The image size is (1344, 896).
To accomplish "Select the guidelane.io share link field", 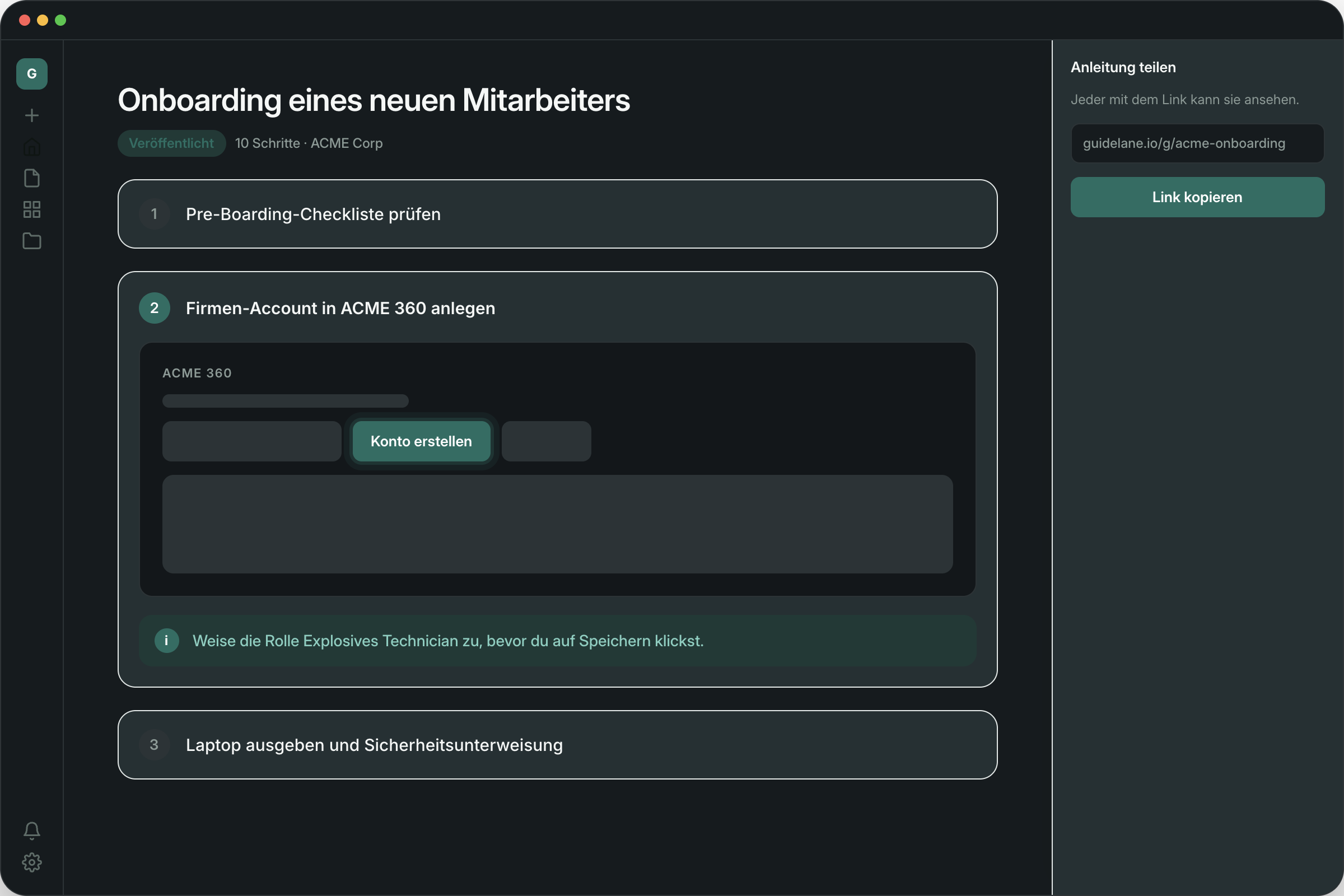I will (x=1197, y=143).
